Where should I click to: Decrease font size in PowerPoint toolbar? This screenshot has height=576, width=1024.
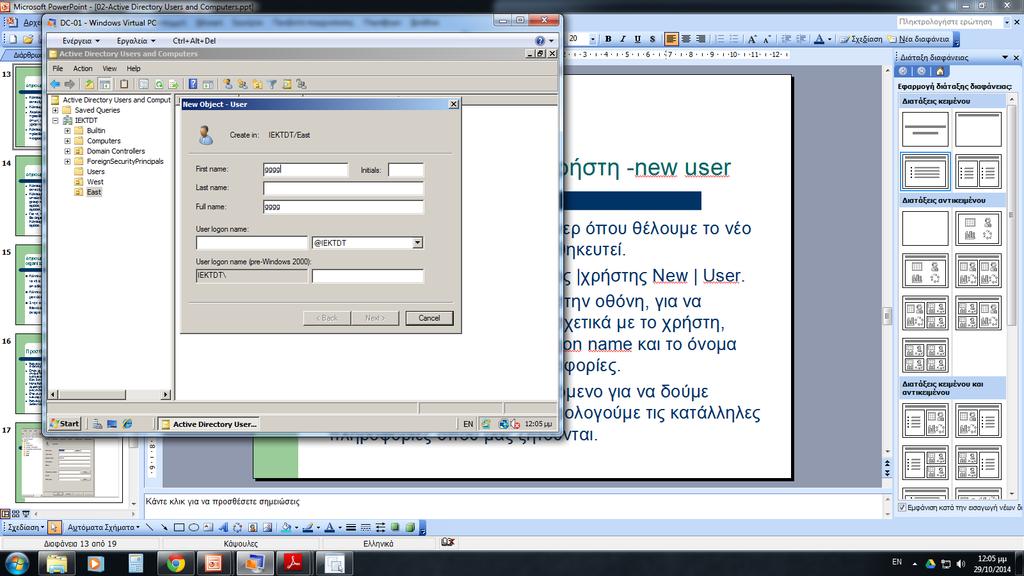coord(767,39)
